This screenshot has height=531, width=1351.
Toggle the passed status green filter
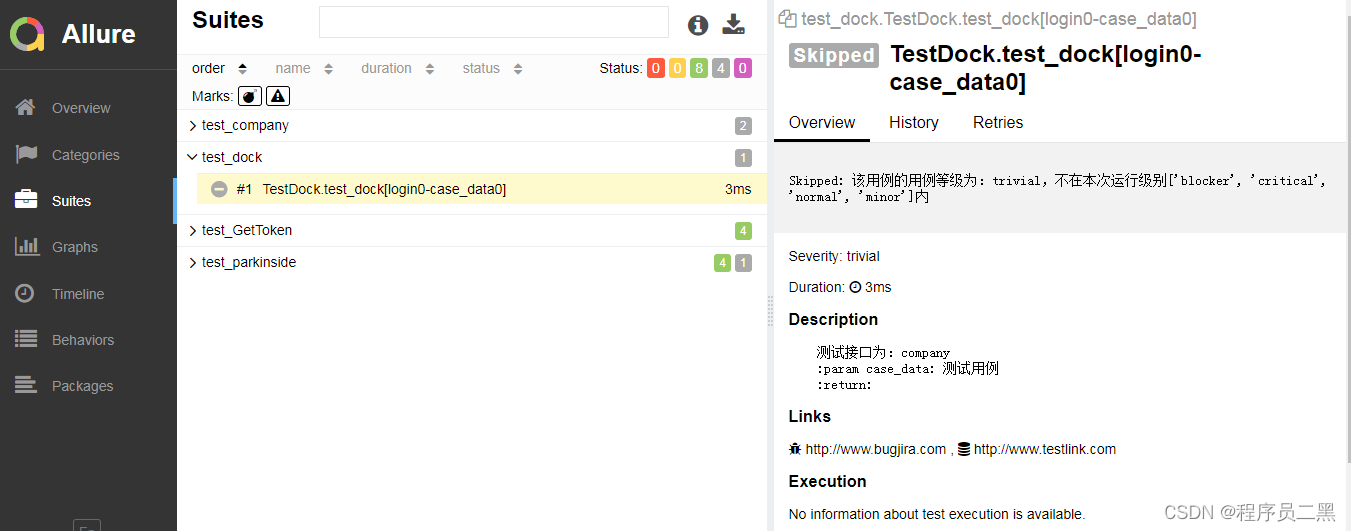pos(699,68)
